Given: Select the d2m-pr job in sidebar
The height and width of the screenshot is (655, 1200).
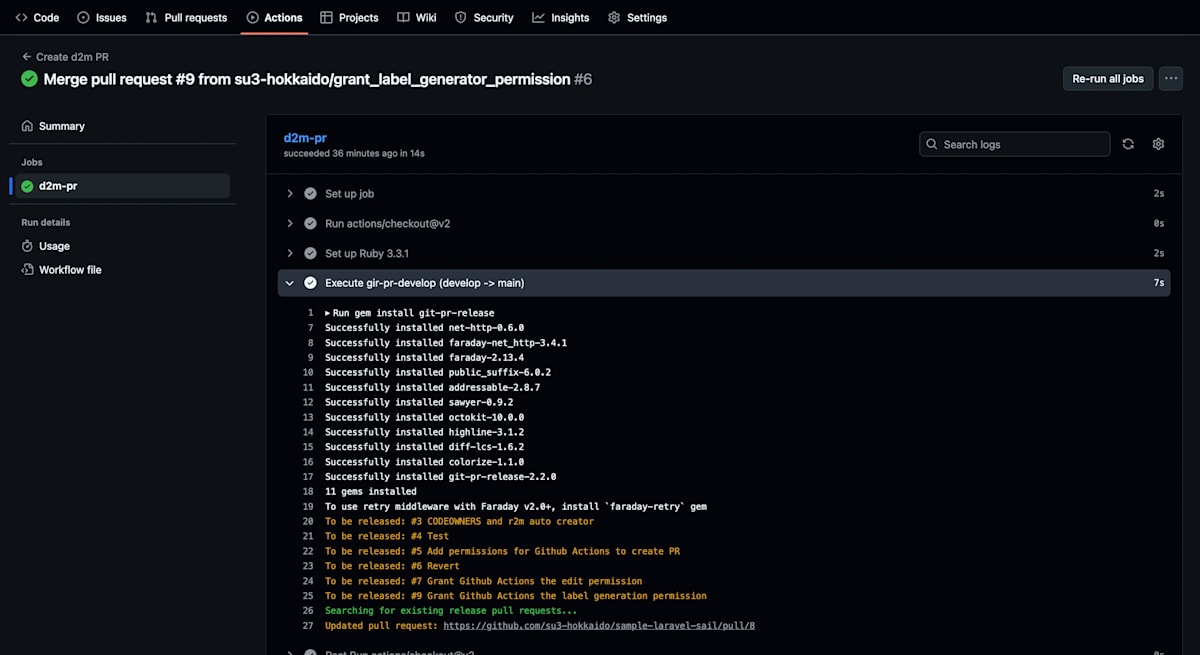Looking at the screenshot, I should point(120,186).
